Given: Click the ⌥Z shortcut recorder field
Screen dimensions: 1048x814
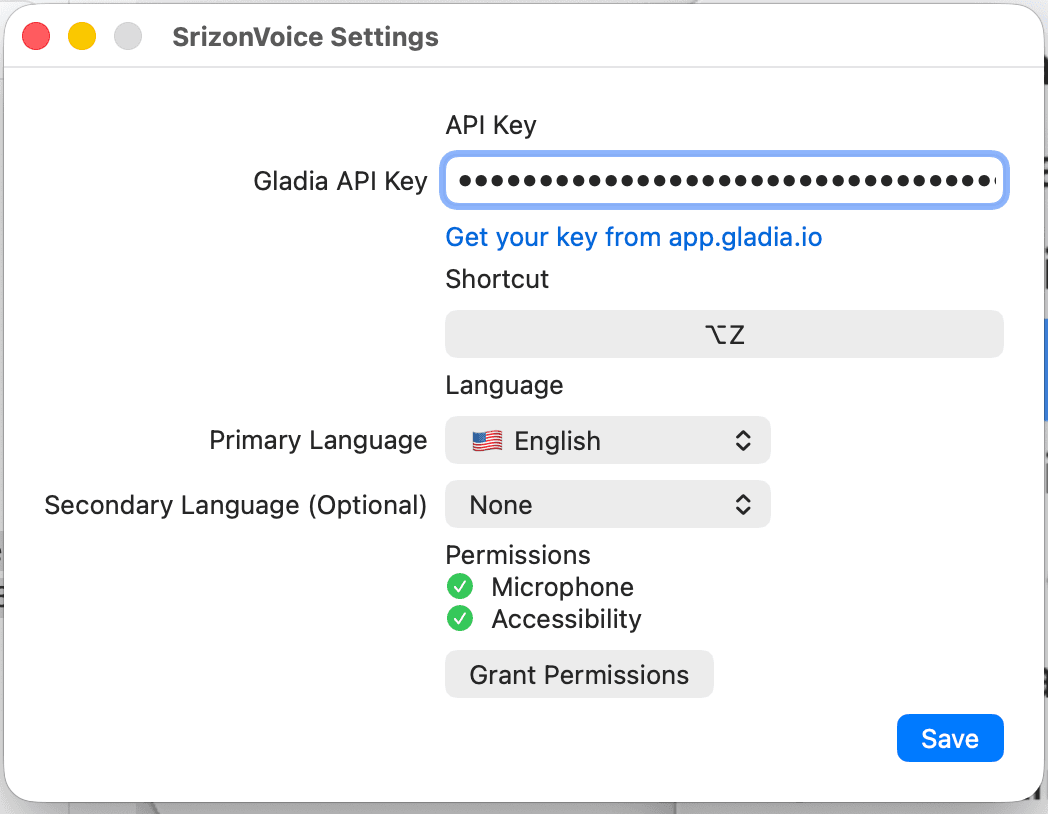Looking at the screenshot, I should coord(724,333).
